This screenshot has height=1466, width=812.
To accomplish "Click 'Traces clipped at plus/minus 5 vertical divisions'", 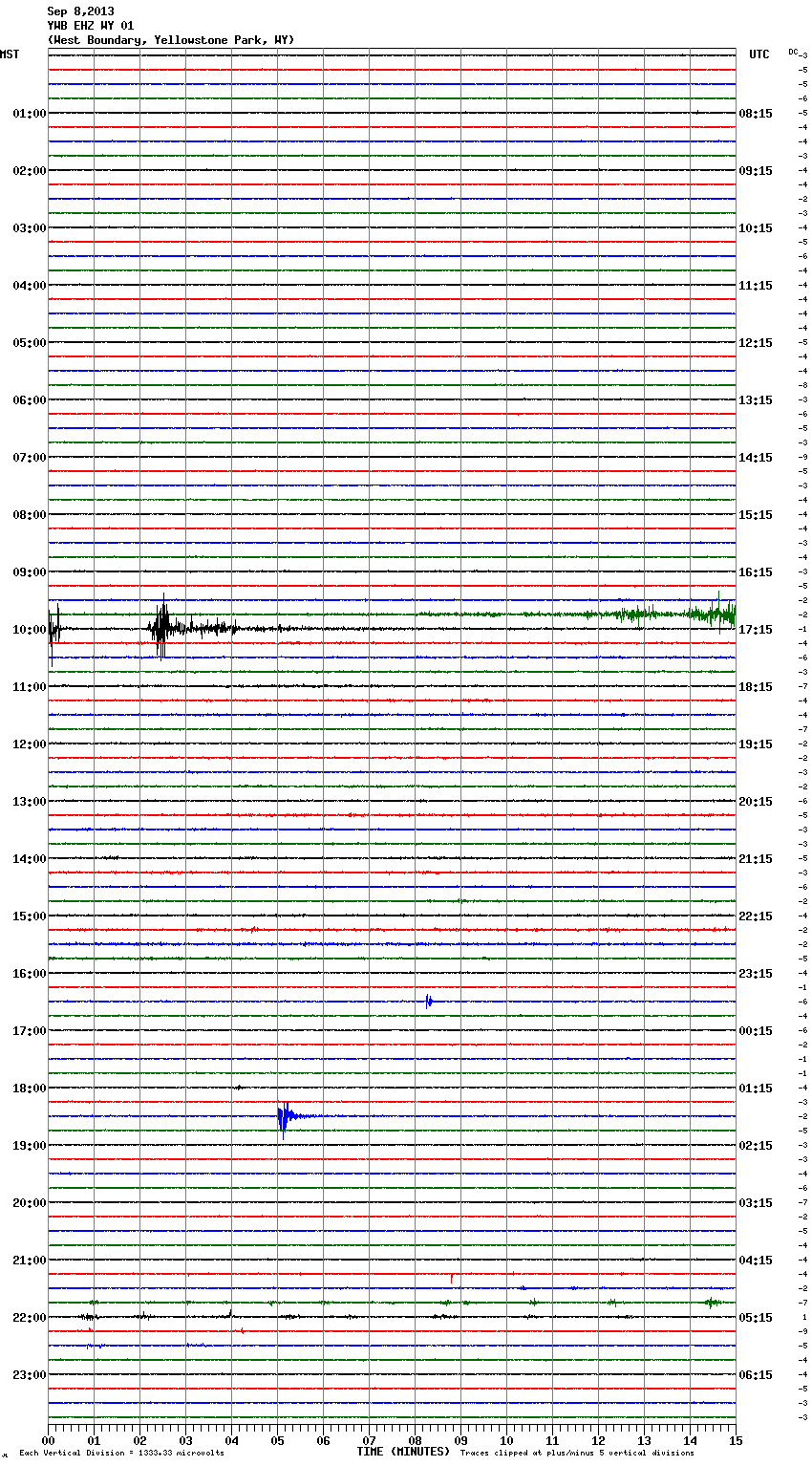I will click(x=577, y=1453).
